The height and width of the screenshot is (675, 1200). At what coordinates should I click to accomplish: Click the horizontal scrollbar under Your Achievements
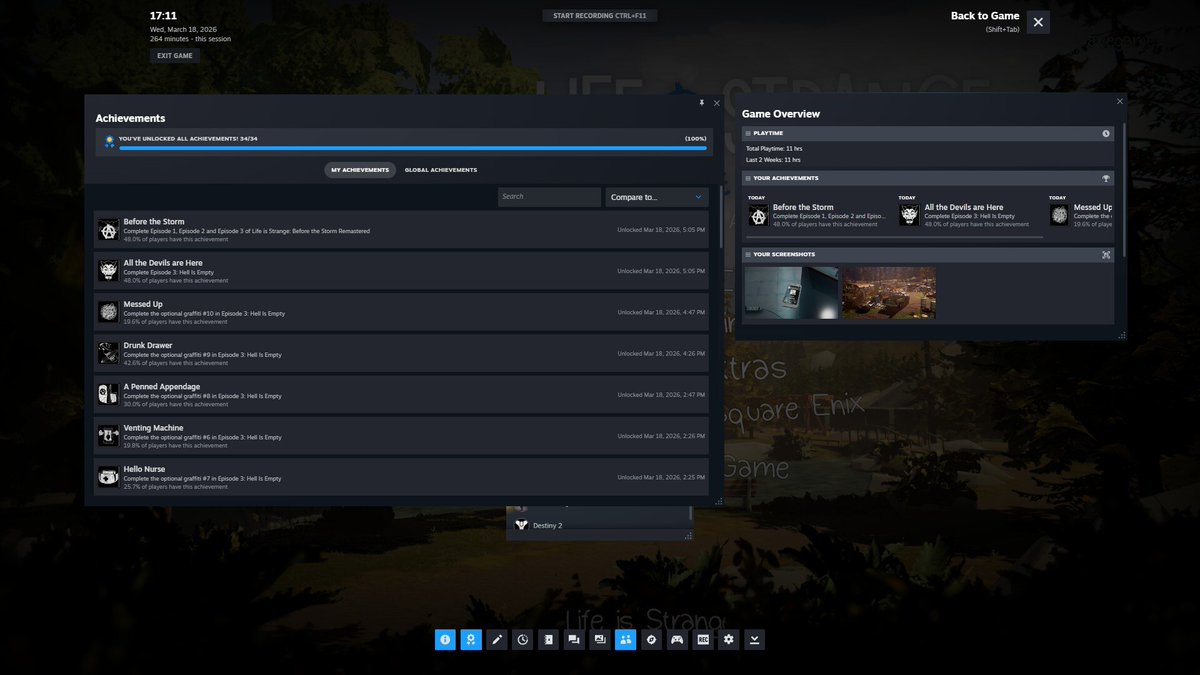tap(894, 238)
